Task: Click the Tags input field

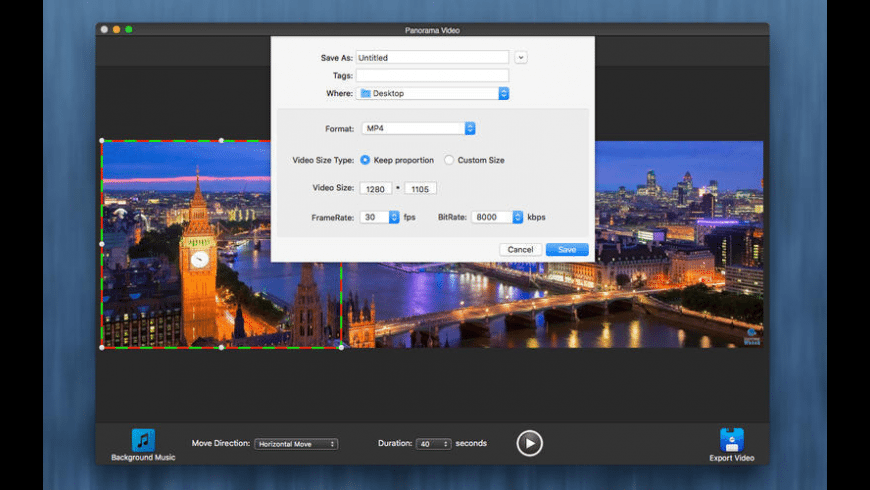Action: (x=432, y=75)
